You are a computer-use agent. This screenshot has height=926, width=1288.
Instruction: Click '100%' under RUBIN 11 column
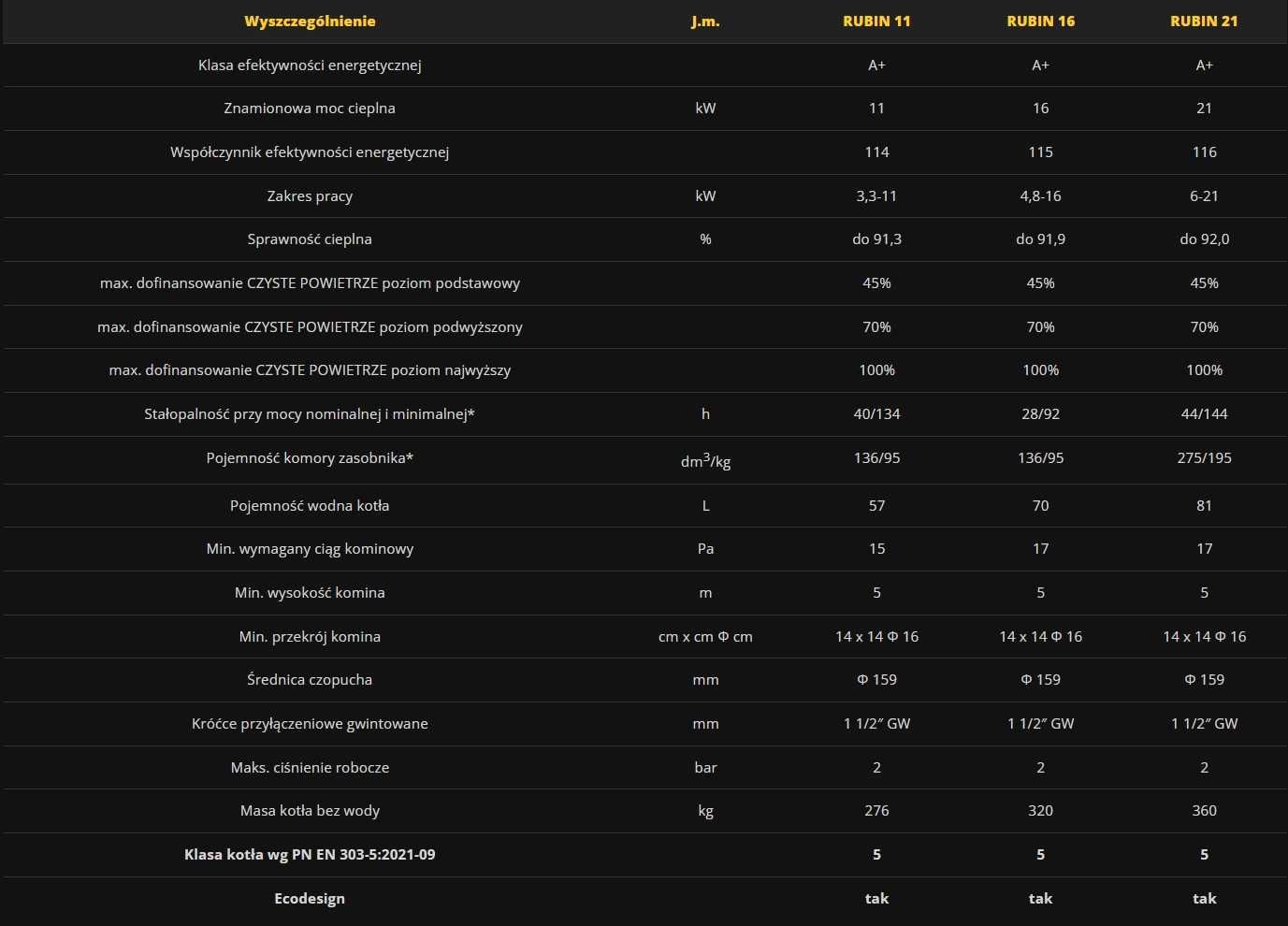(x=876, y=370)
